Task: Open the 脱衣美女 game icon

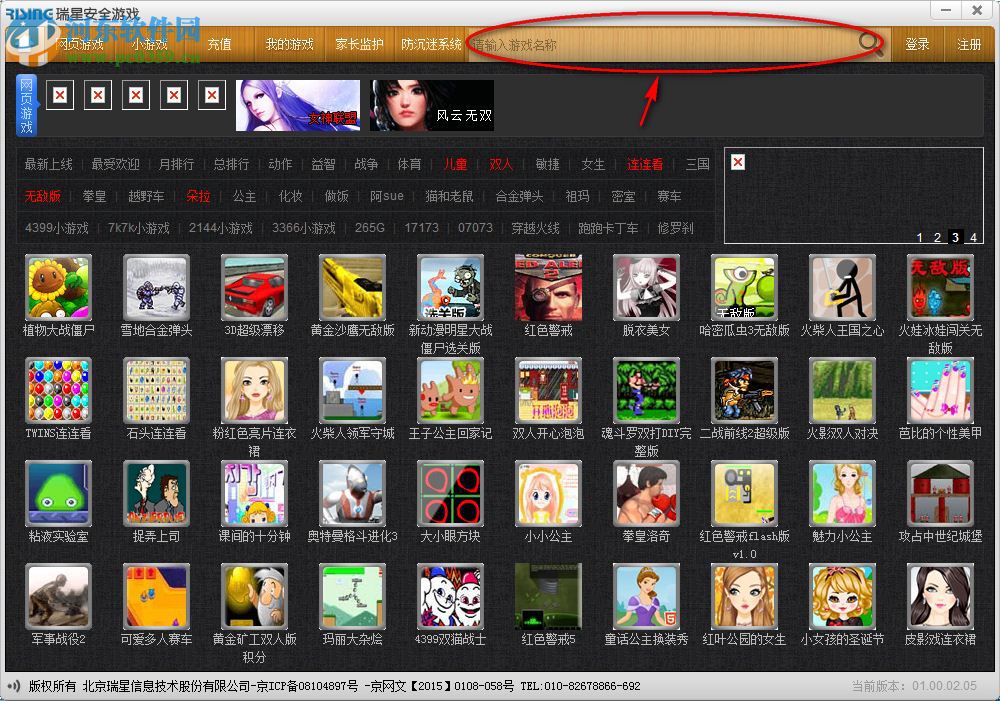Action: point(647,287)
